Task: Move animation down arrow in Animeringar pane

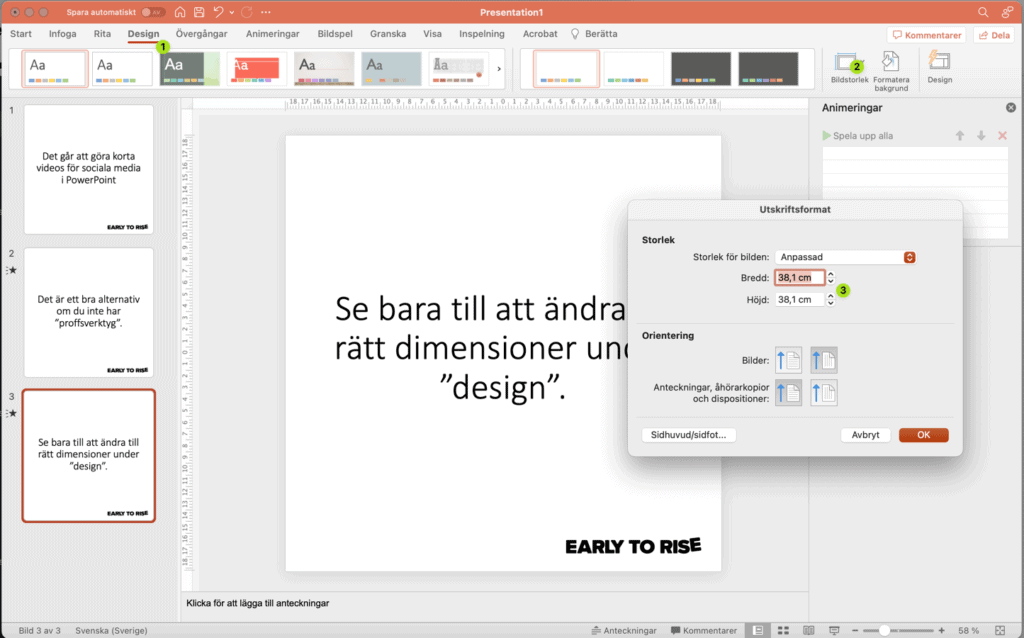Action: [x=981, y=136]
